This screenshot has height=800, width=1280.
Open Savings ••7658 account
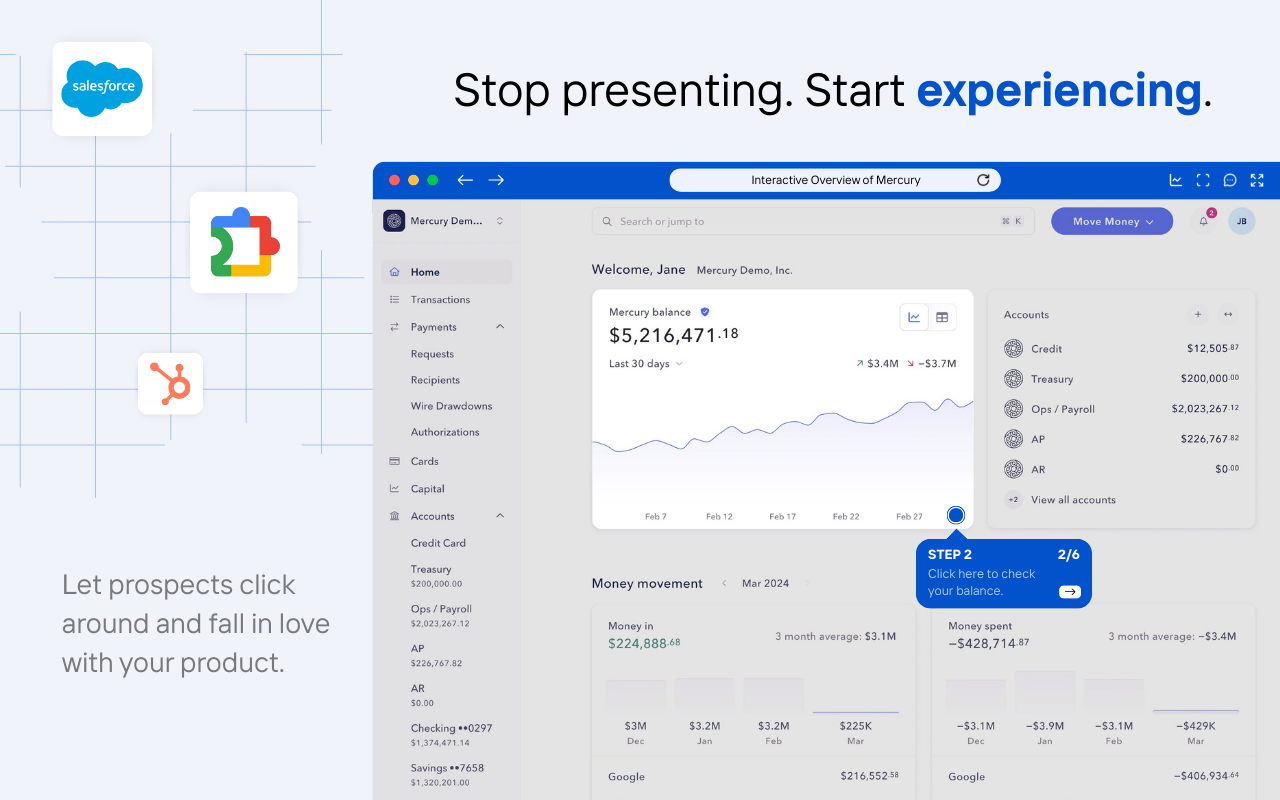[x=447, y=775]
